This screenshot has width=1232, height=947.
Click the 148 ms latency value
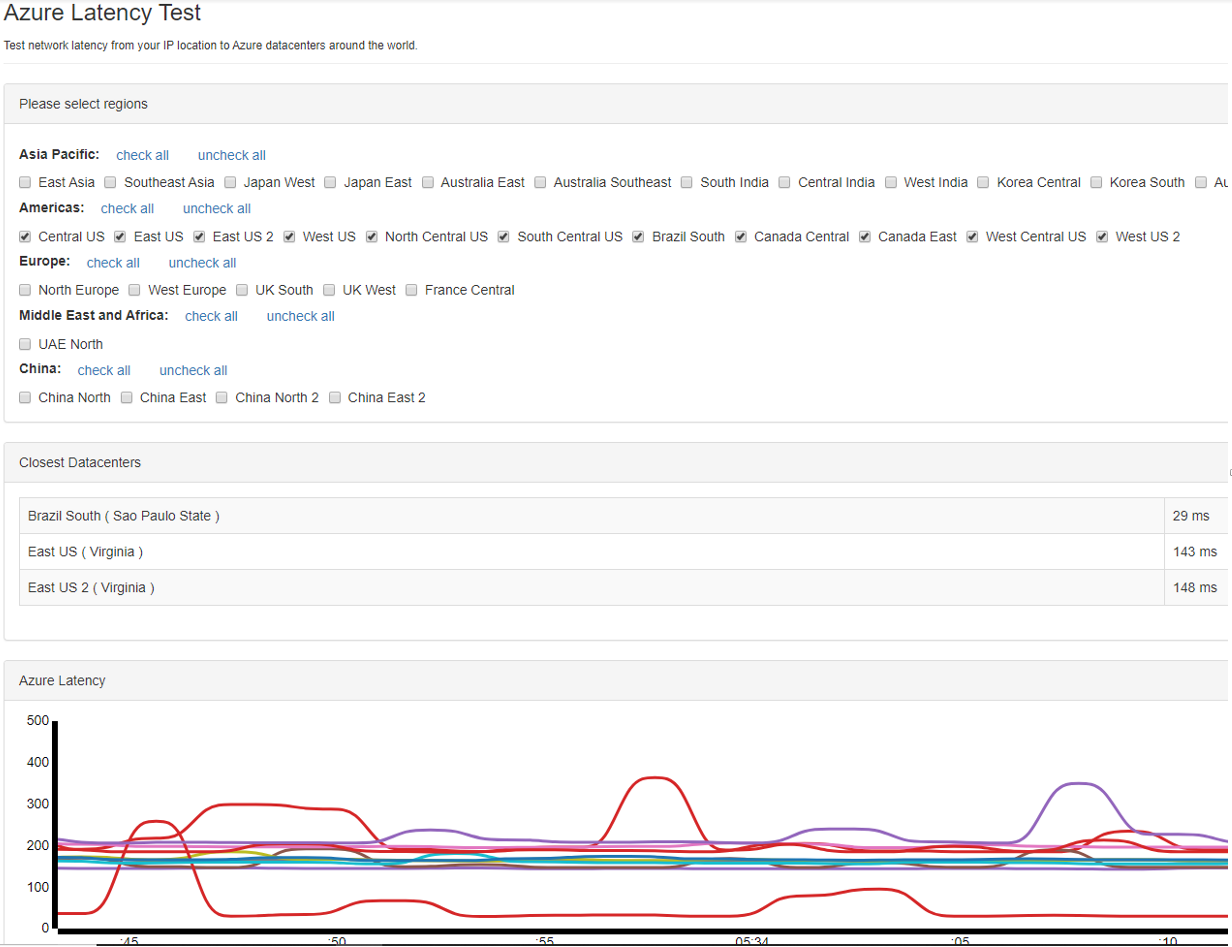pos(1195,588)
